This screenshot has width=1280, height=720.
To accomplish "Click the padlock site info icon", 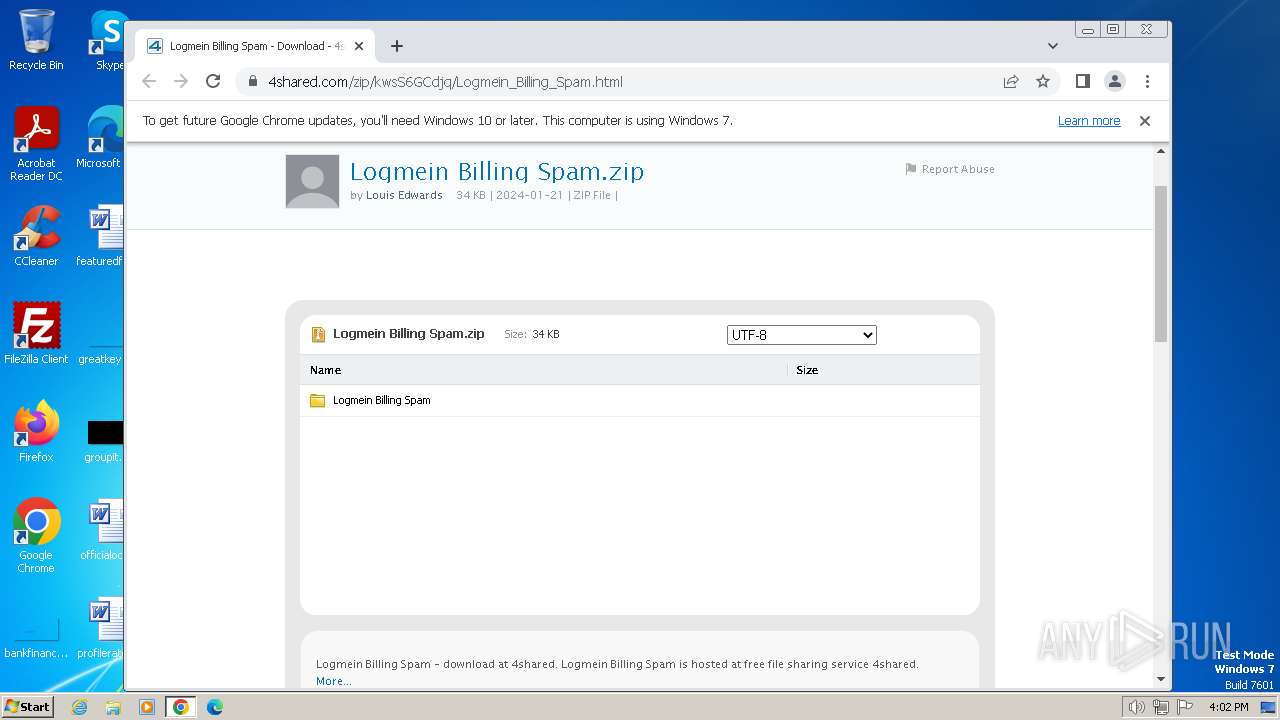I will coord(253,82).
